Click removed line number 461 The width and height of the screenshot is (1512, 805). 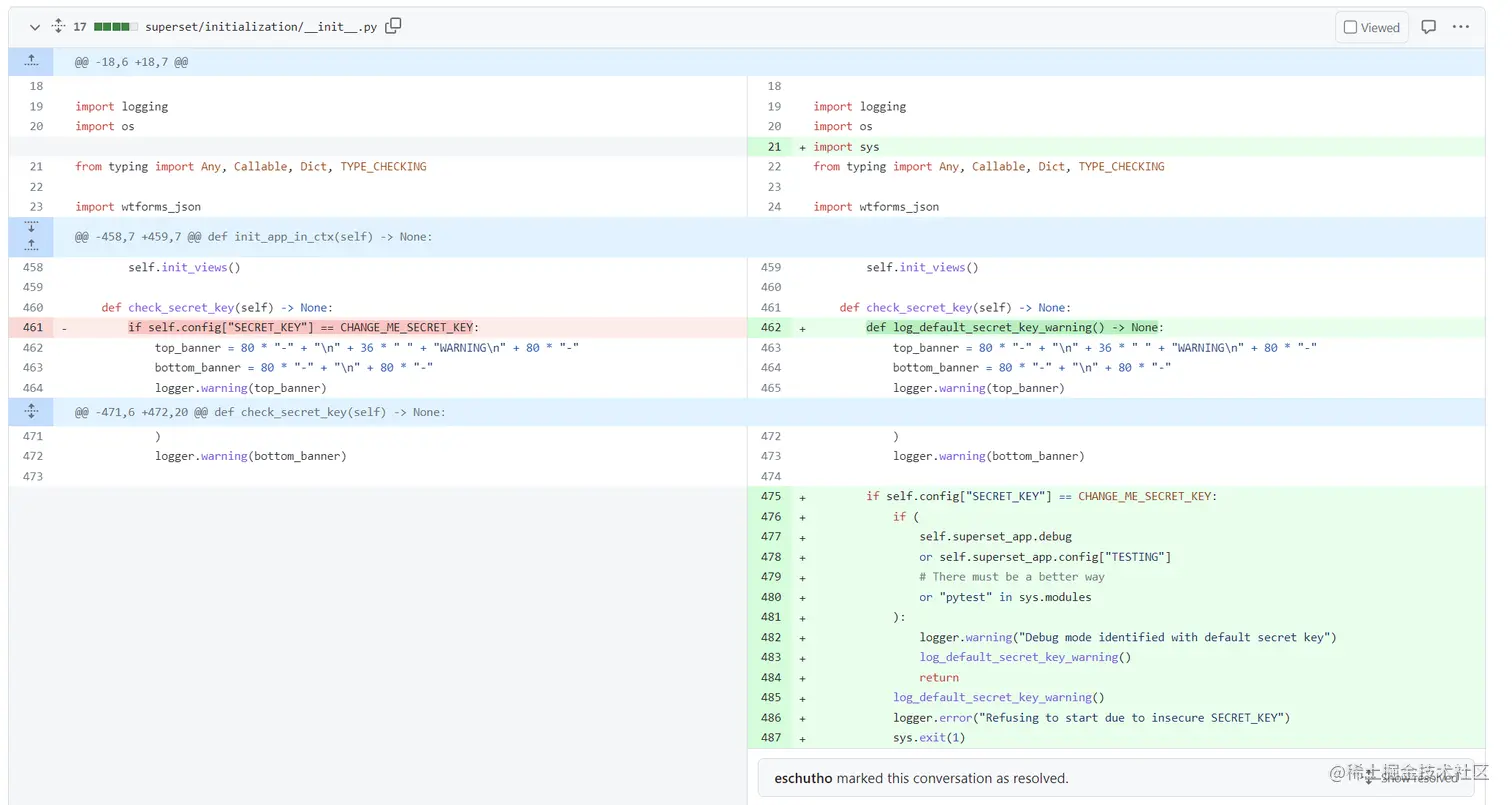[x=32, y=327]
